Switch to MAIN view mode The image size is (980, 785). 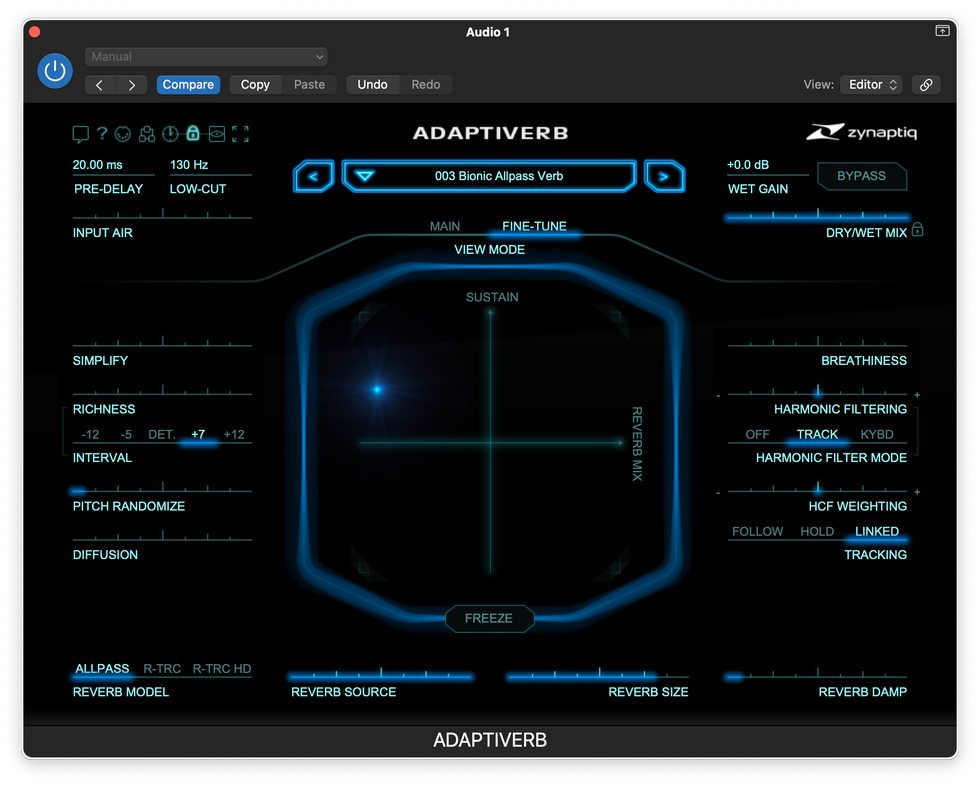coord(445,226)
